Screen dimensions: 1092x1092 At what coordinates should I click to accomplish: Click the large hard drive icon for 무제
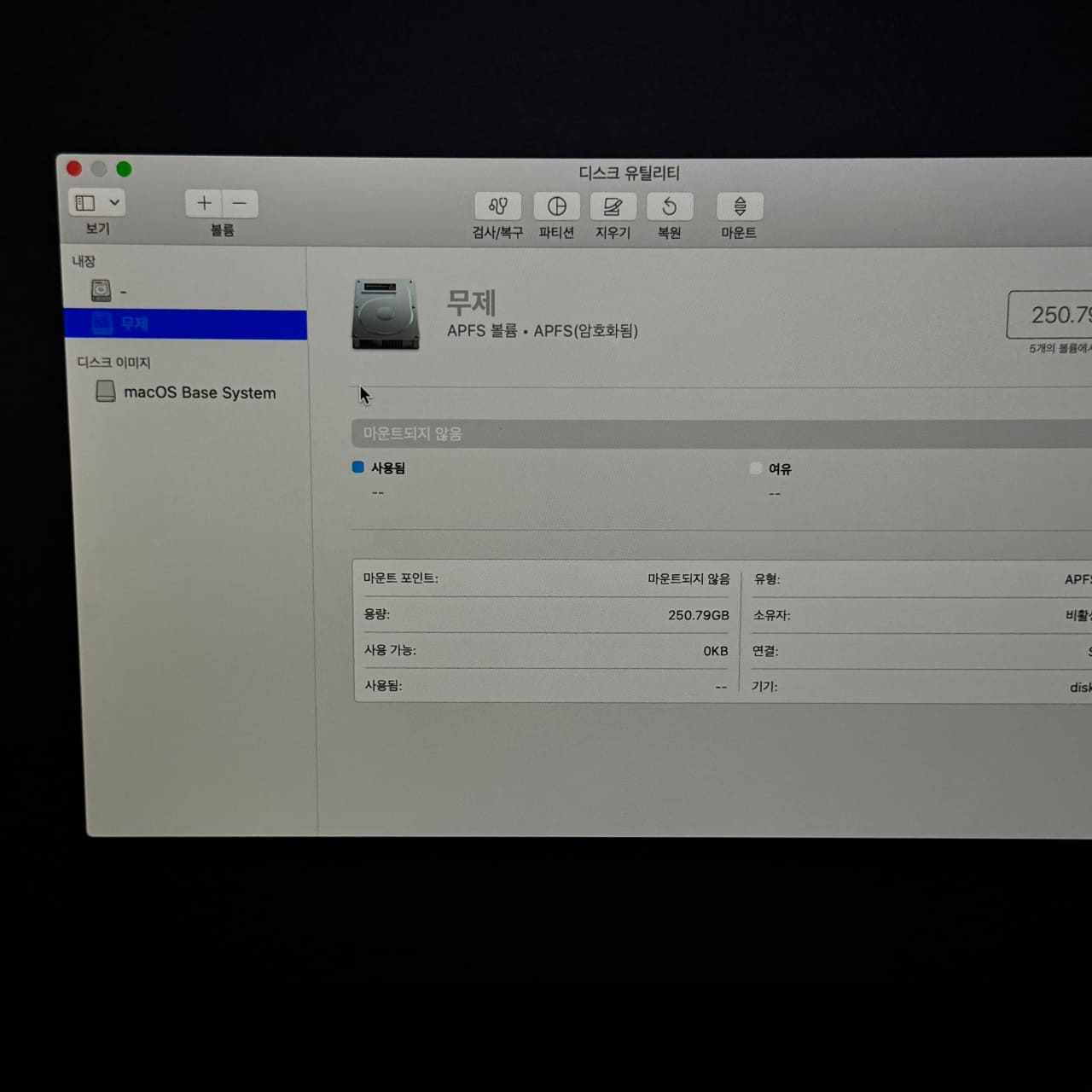(x=386, y=314)
